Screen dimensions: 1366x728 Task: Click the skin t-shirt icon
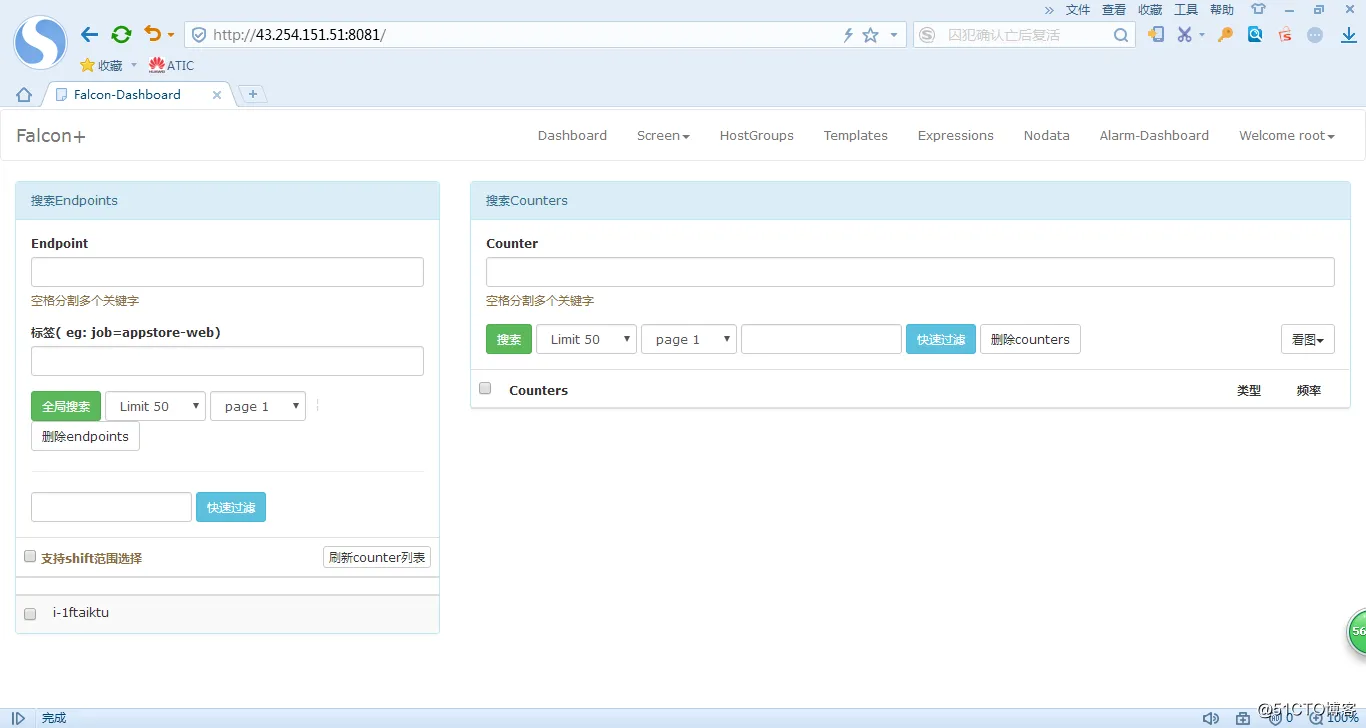[1258, 9]
